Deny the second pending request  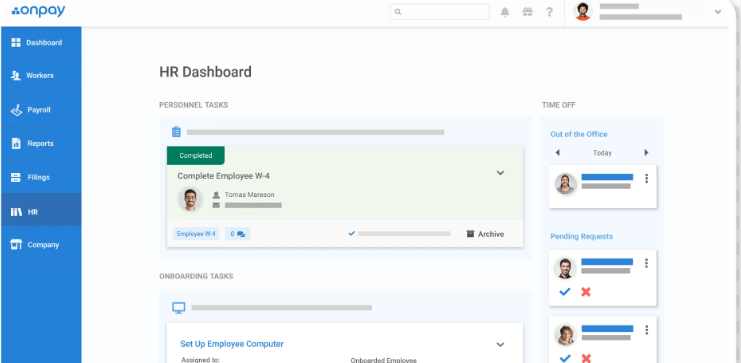click(586, 358)
